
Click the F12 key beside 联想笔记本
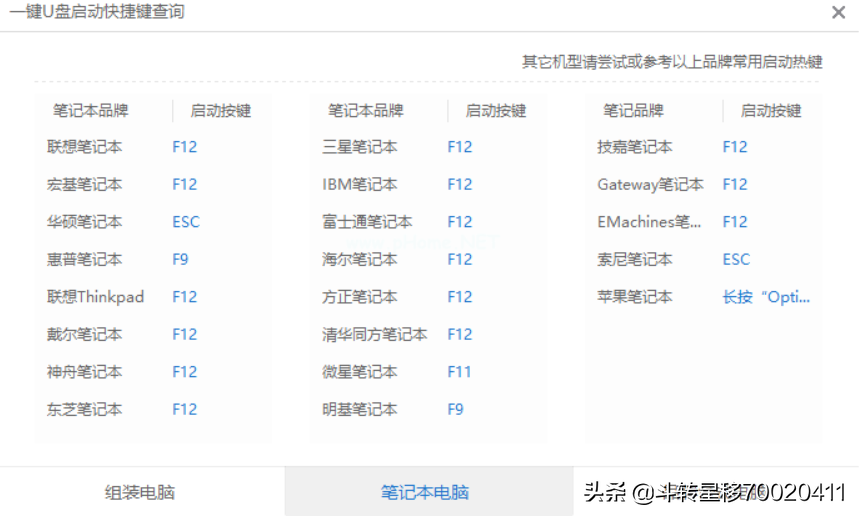(185, 147)
